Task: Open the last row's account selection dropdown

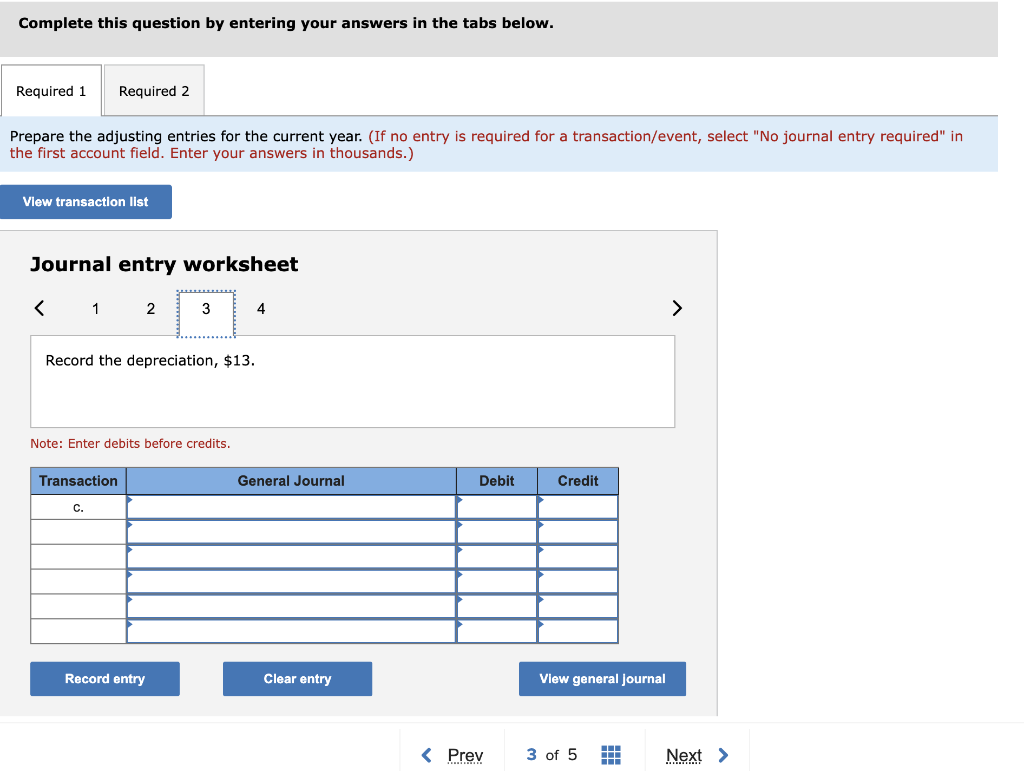Action: (290, 631)
